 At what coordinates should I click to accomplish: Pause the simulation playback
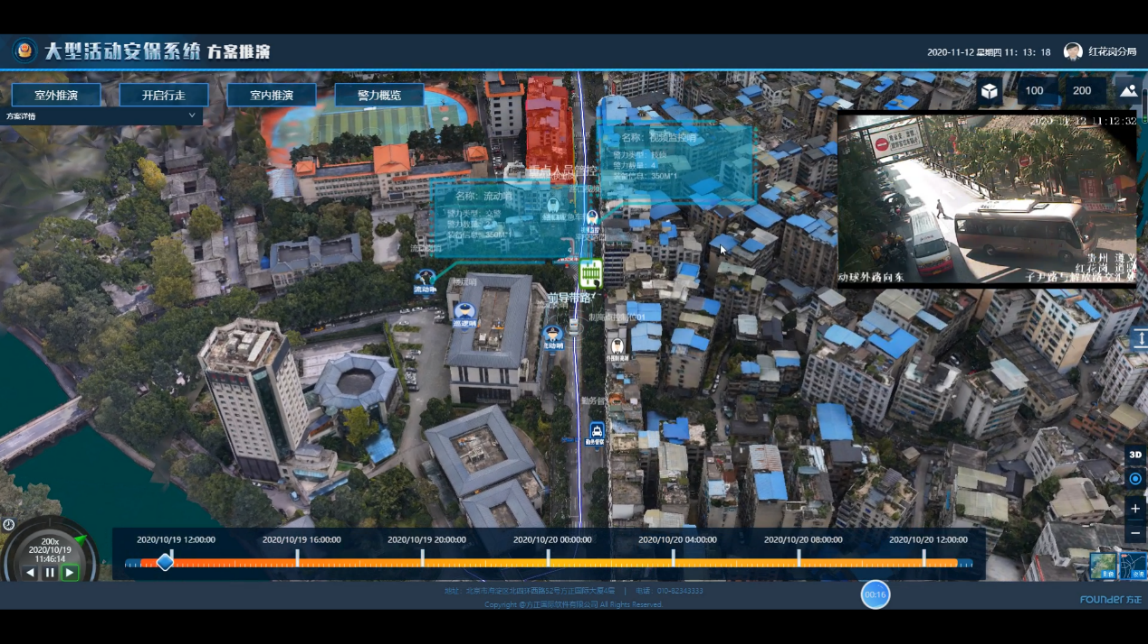[49, 573]
